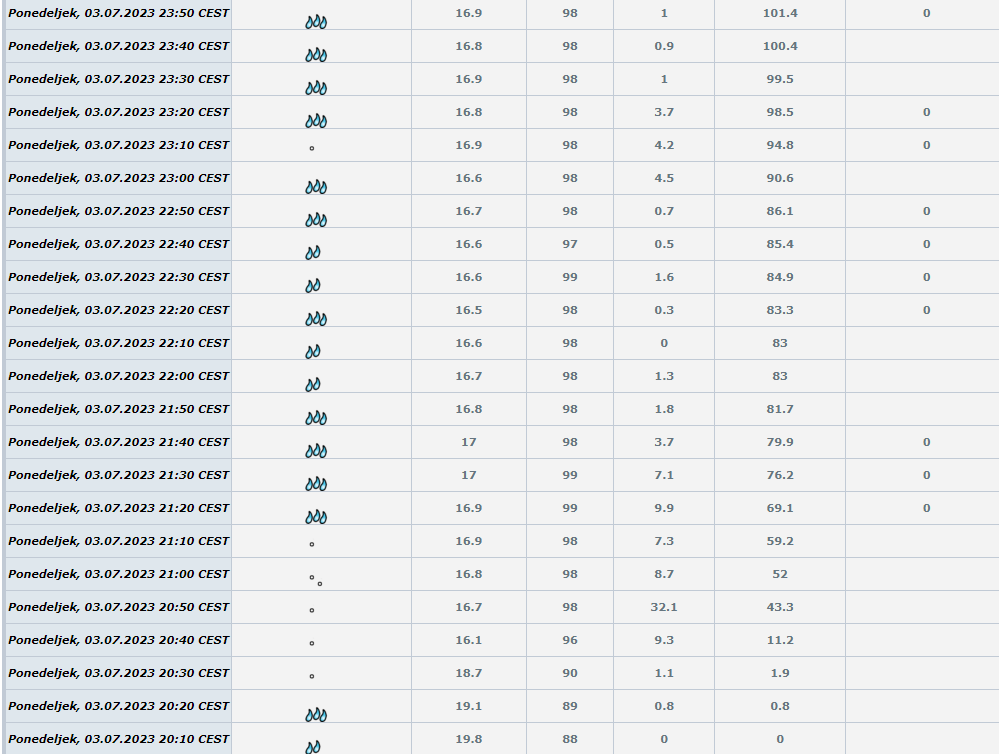Click the rain icon in the 23:00 row
The height and width of the screenshot is (754, 999).
(316, 187)
